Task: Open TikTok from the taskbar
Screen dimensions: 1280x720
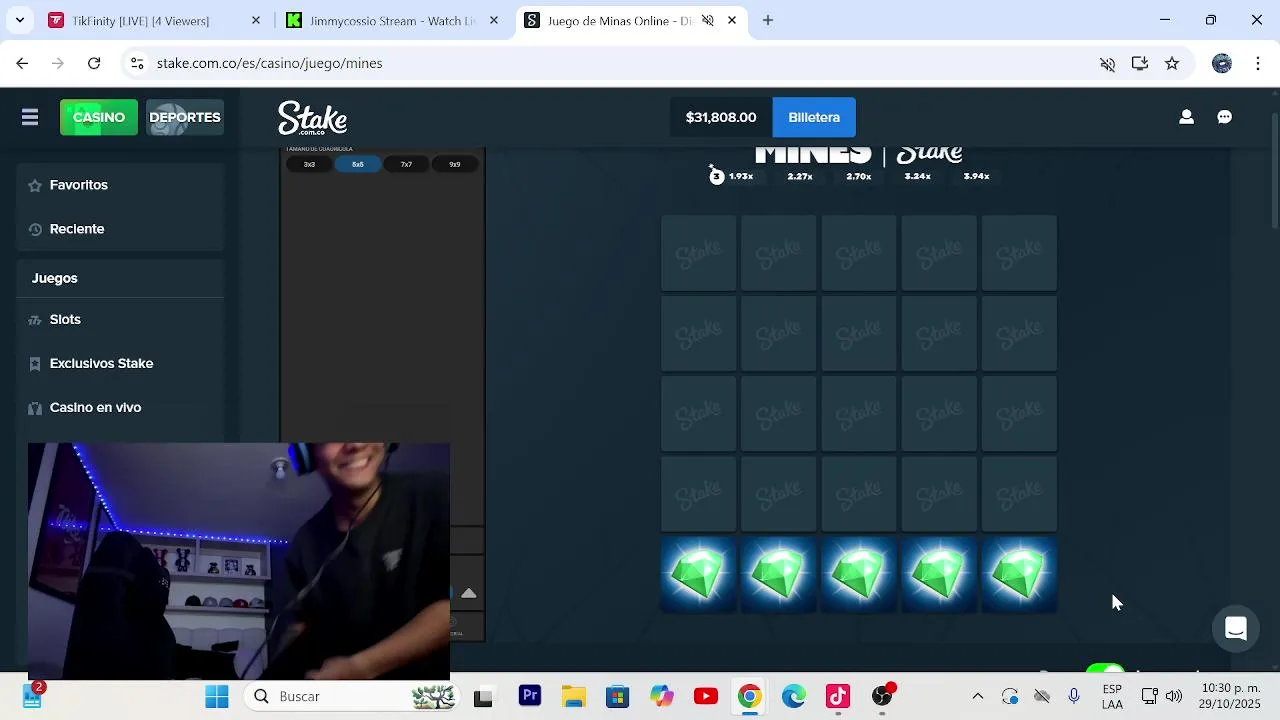Action: coord(838,696)
